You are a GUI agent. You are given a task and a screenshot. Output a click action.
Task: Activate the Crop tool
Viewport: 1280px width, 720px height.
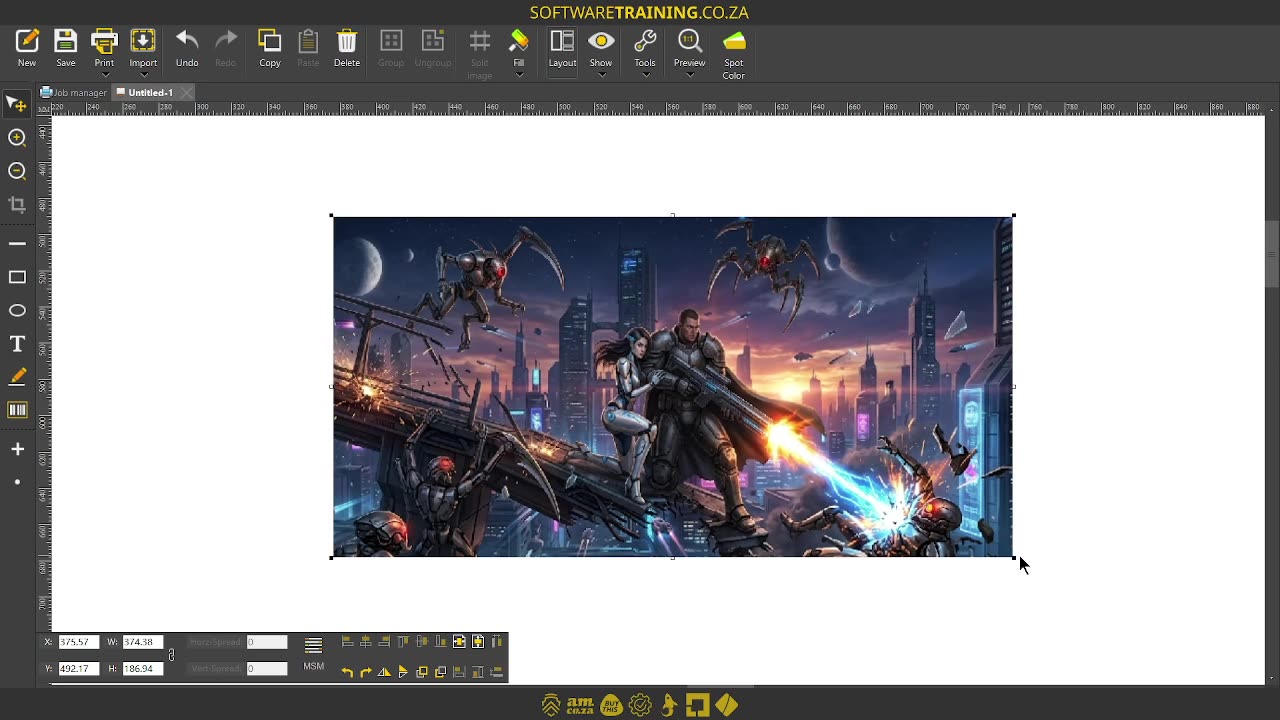point(17,205)
